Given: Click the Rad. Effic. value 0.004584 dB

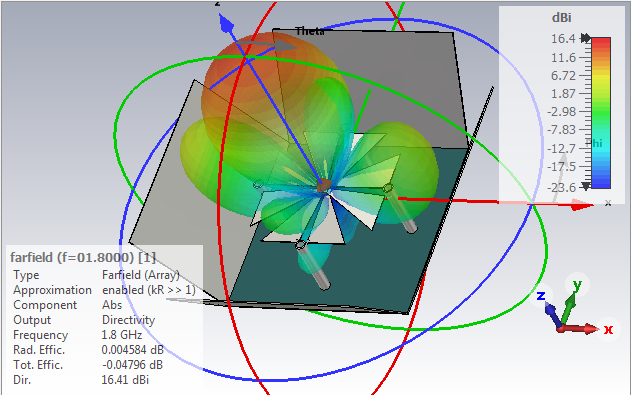Looking at the screenshot, I should pyautogui.click(x=133, y=350).
